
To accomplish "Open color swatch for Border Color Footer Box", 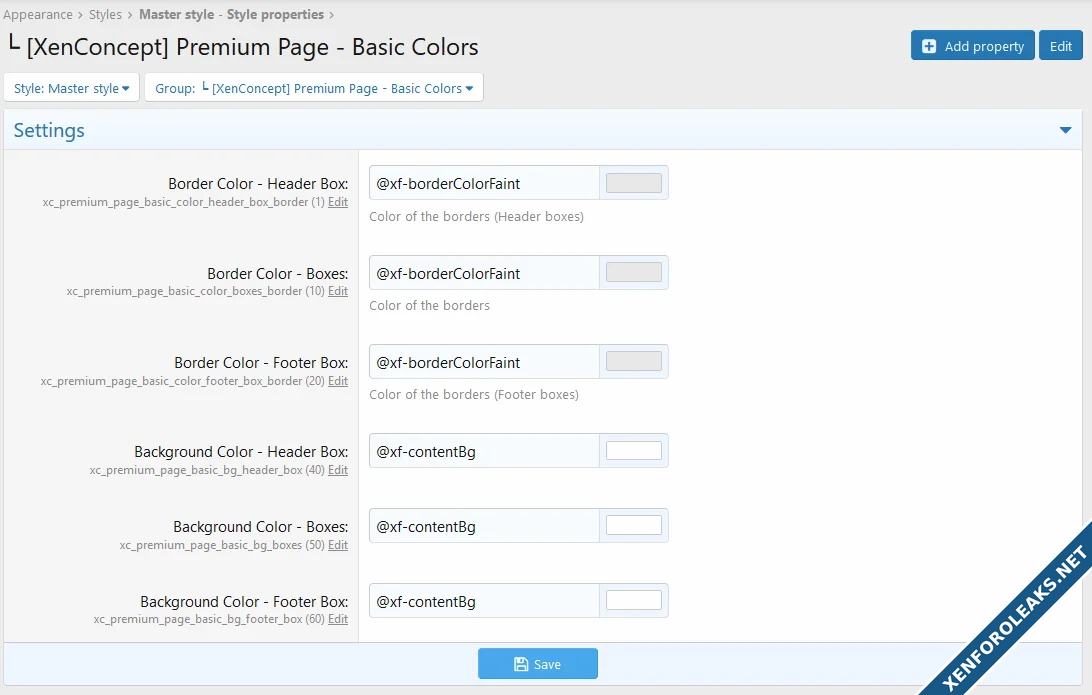I will pos(633,362).
